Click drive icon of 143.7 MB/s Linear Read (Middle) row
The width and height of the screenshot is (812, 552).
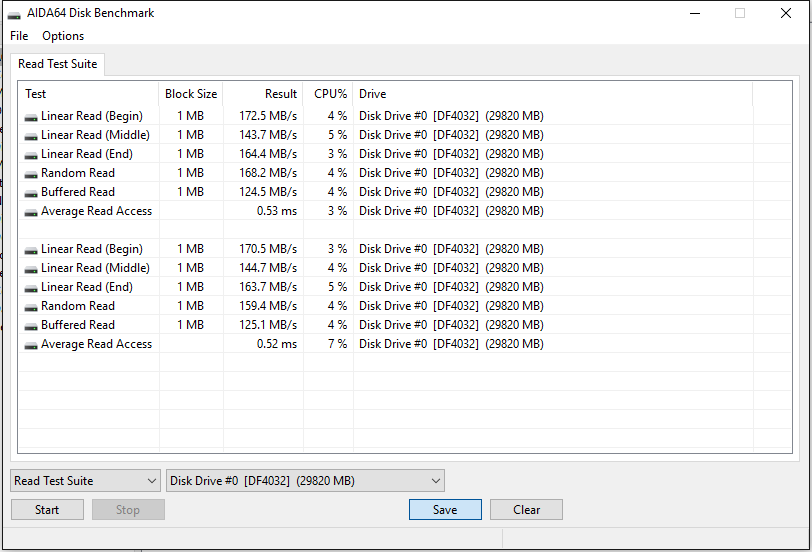(x=31, y=135)
